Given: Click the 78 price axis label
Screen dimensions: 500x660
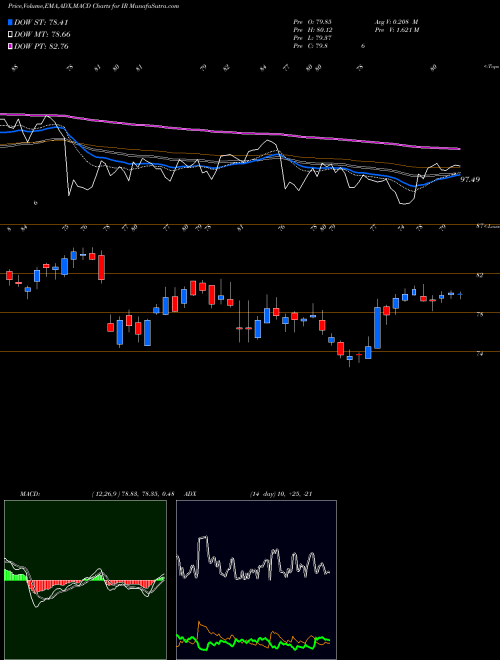Looking at the screenshot, I should tap(479, 314).
